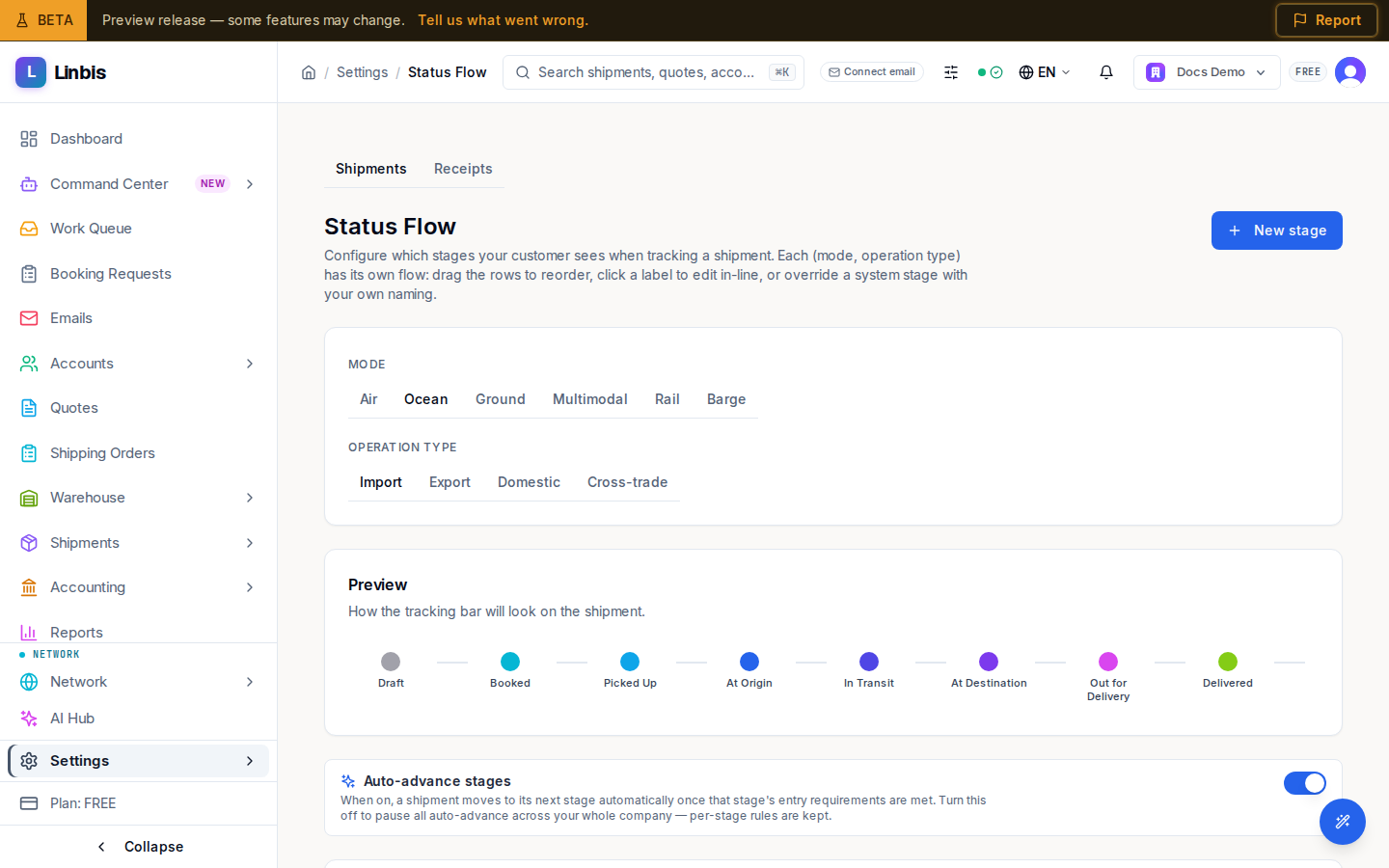Click the New stage button

[1277, 231]
